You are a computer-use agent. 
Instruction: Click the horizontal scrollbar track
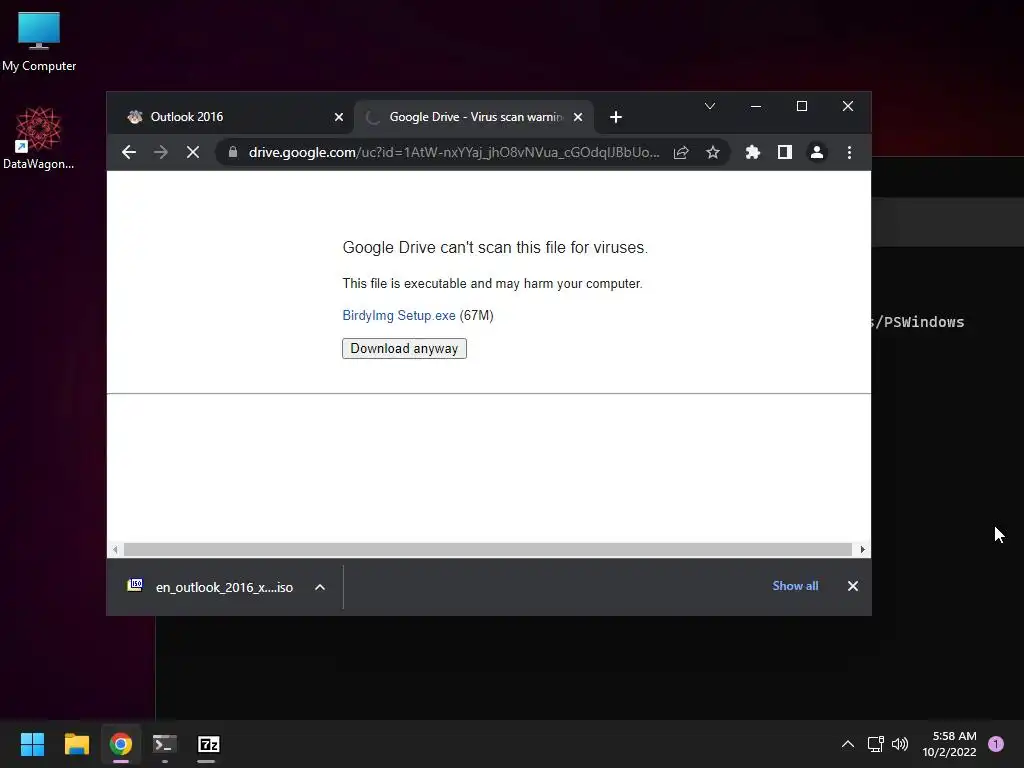pyautogui.click(x=488, y=550)
